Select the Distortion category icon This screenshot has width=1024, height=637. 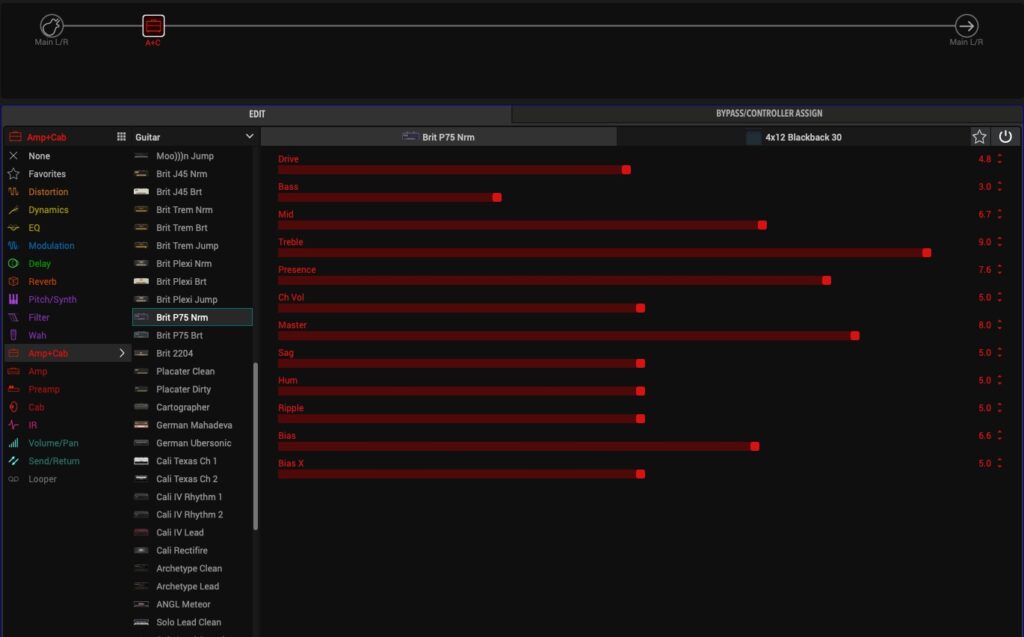tap(14, 192)
